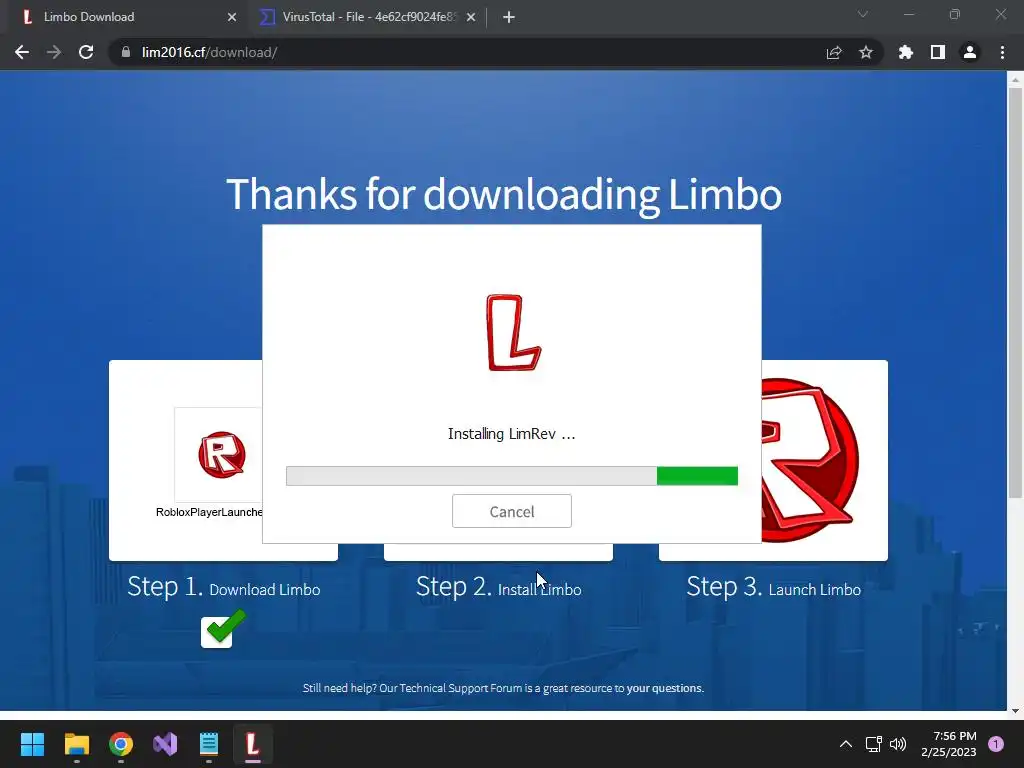Minimize the Chrome window
This screenshot has height=768, width=1024.
[x=908, y=14]
